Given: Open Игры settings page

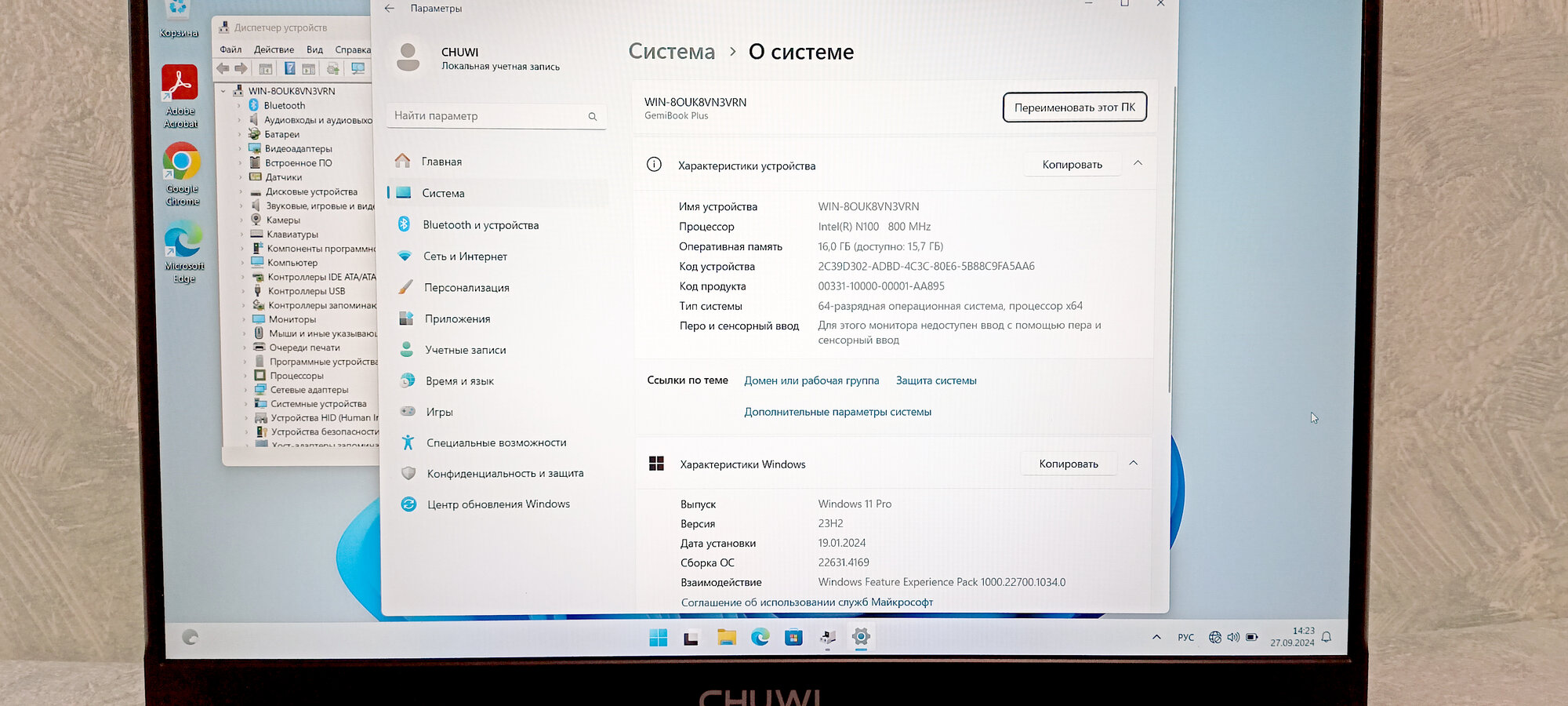Looking at the screenshot, I should coord(502,412).
